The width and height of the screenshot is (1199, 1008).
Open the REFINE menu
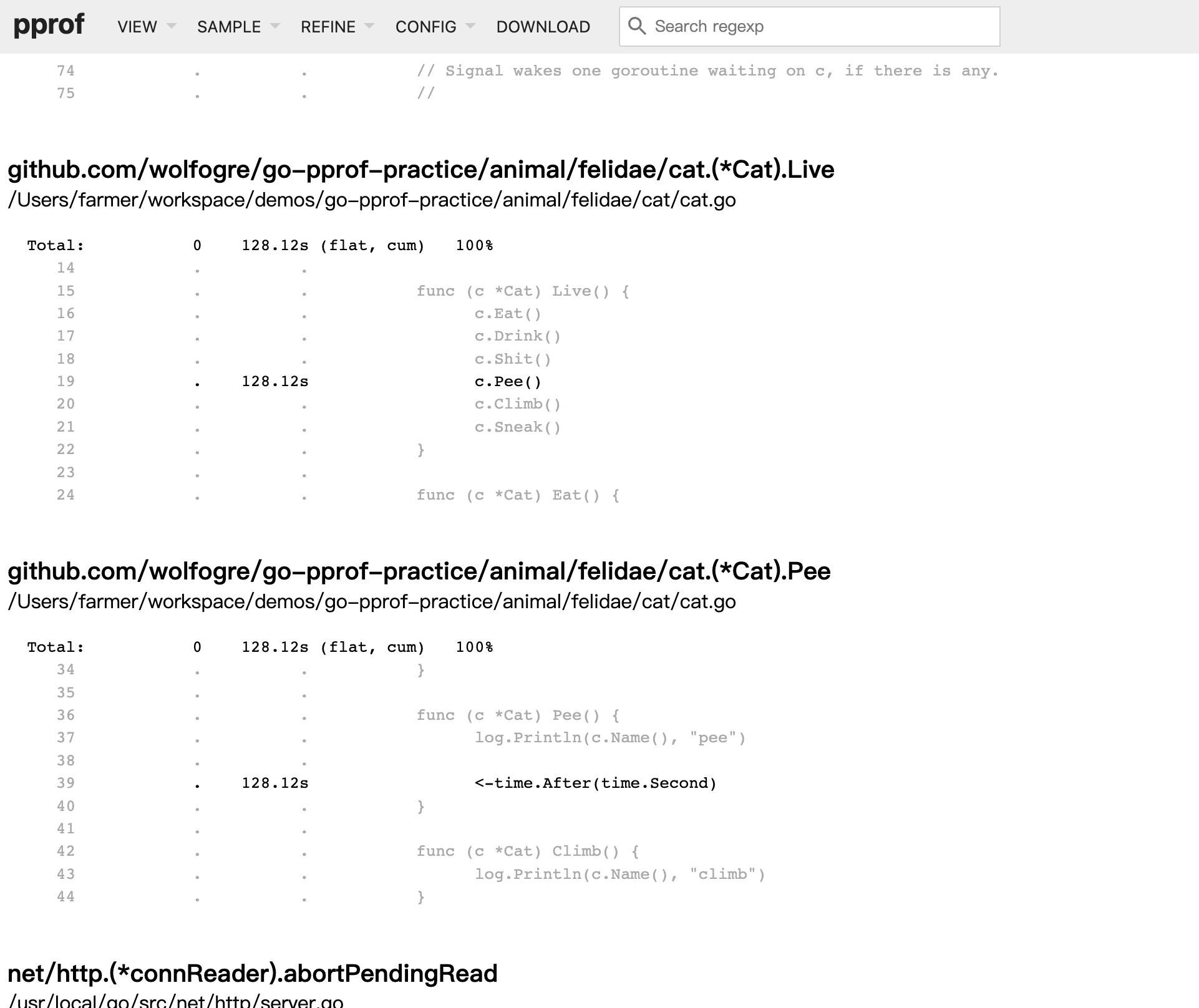pyautogui.click(x=328, y=27)
